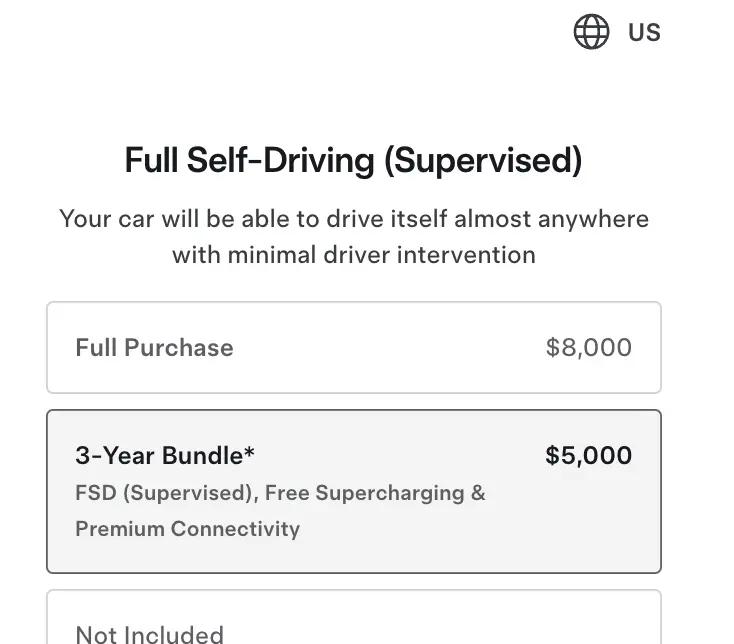The image size is (734, 644).
Task: Choose the 3-Year Bundle option
Action: [x=354, y=491]
